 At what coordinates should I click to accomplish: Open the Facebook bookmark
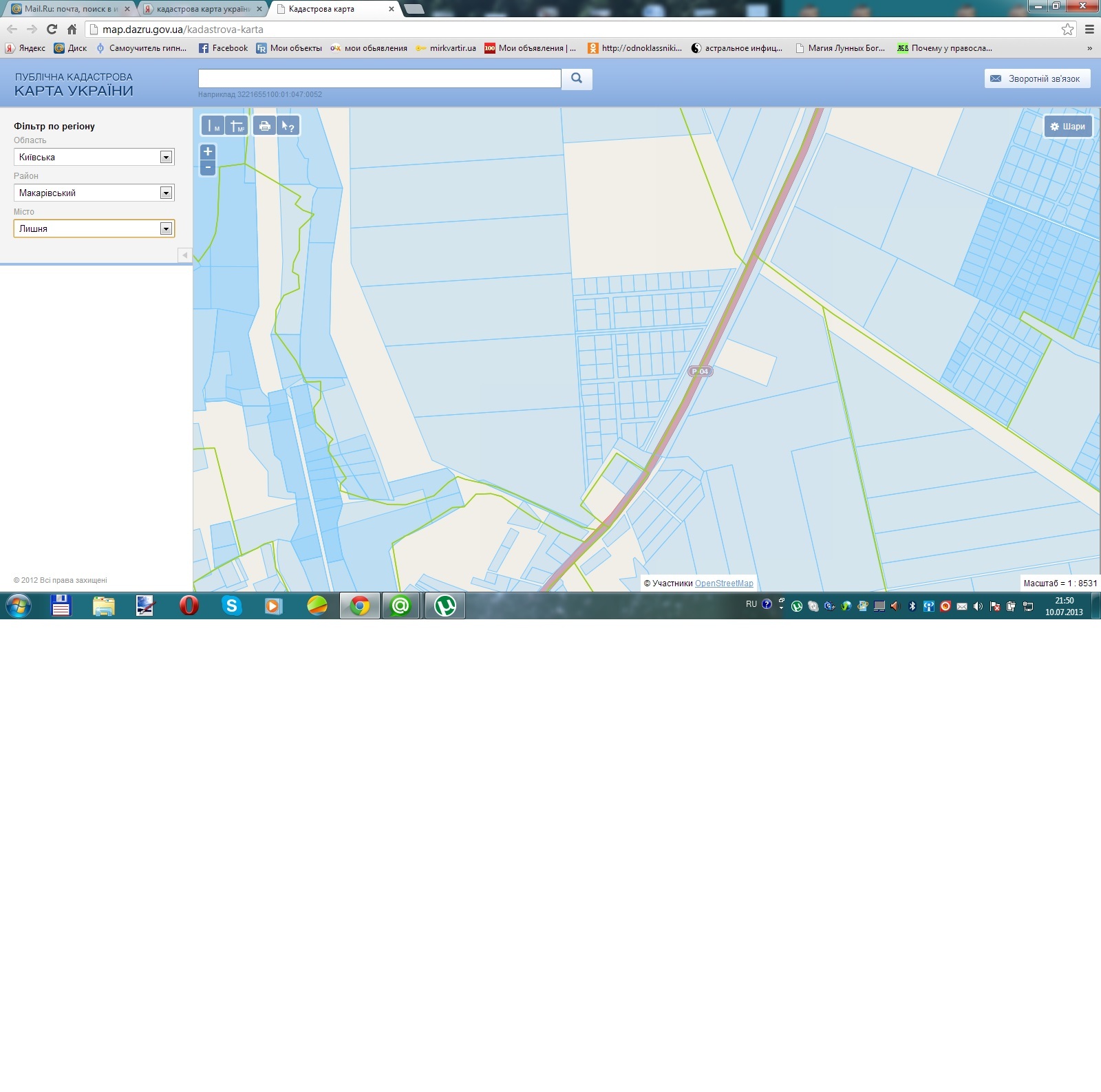223,48
